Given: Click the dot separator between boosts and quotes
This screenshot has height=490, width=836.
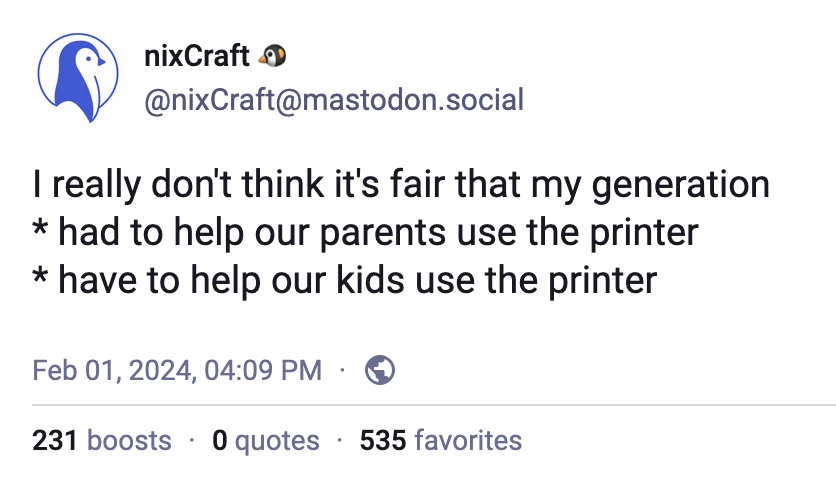Looking at the screenshot, I should click(192, 440).
